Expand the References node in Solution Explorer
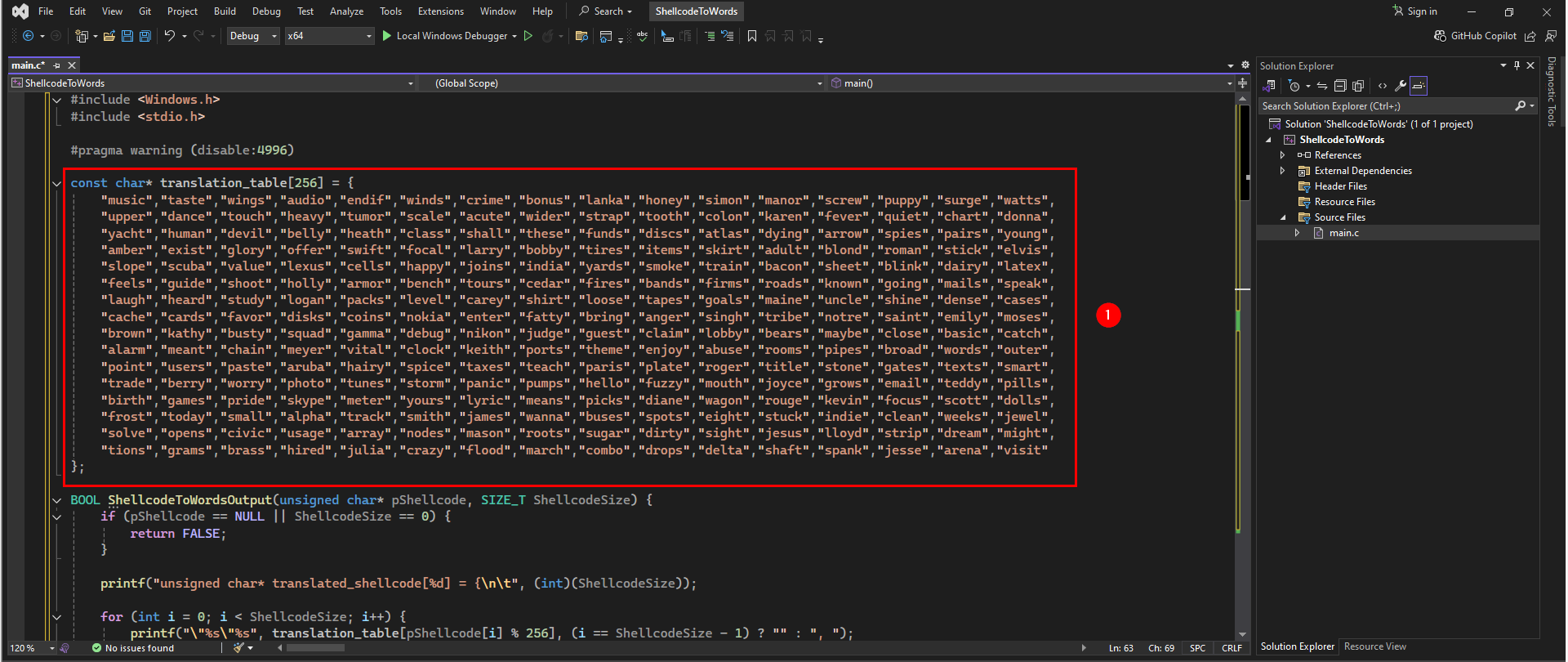Image resolution: width=1568 pixels, height=662 pixels. (1282, 155)
